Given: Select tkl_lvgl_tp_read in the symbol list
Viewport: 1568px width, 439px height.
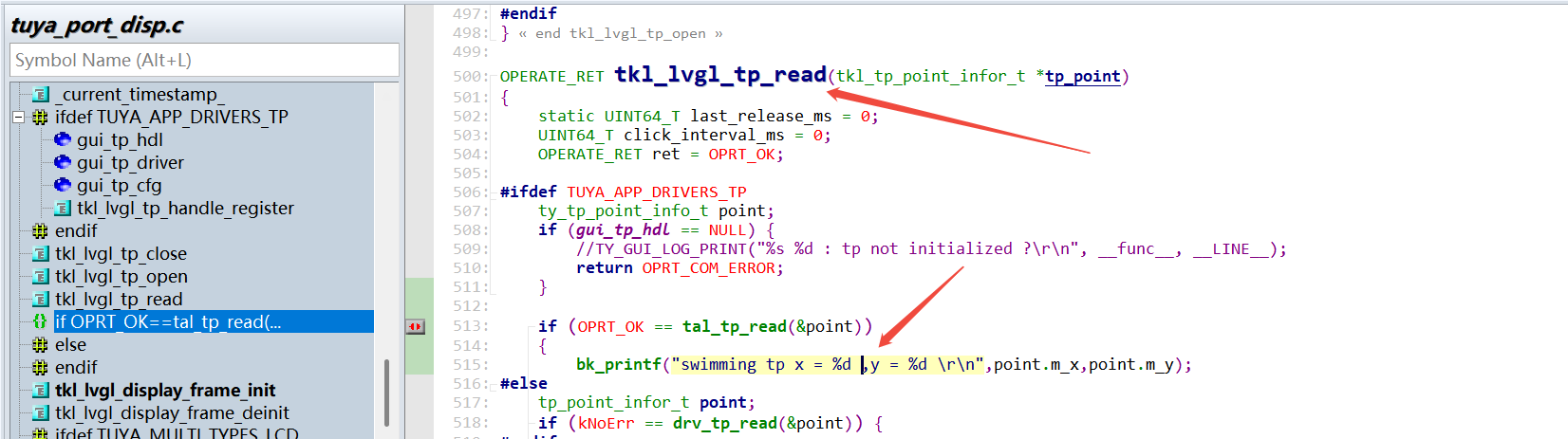Looking at the screenshot, I should click(x=119, y=299).
